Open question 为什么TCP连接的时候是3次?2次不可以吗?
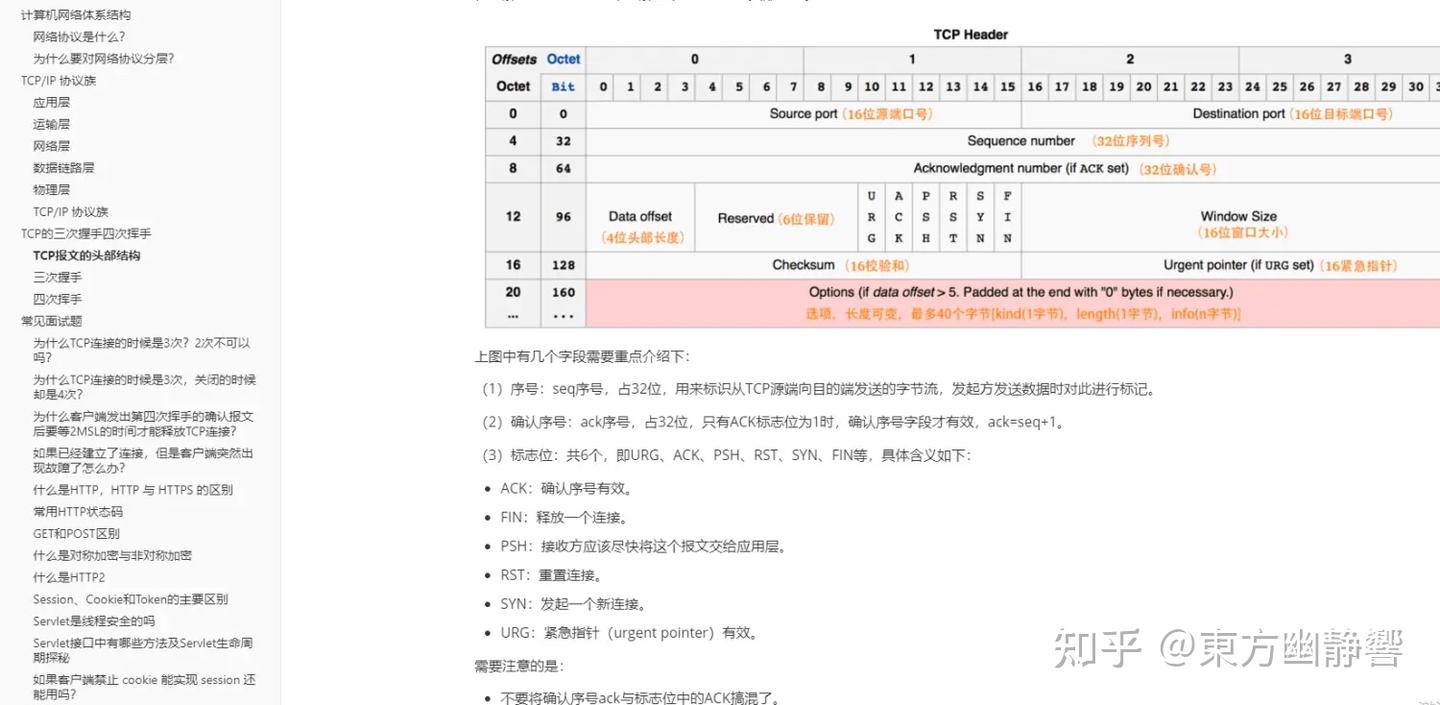This screenshot has width=1440, height=705. (x=142, y=350)
